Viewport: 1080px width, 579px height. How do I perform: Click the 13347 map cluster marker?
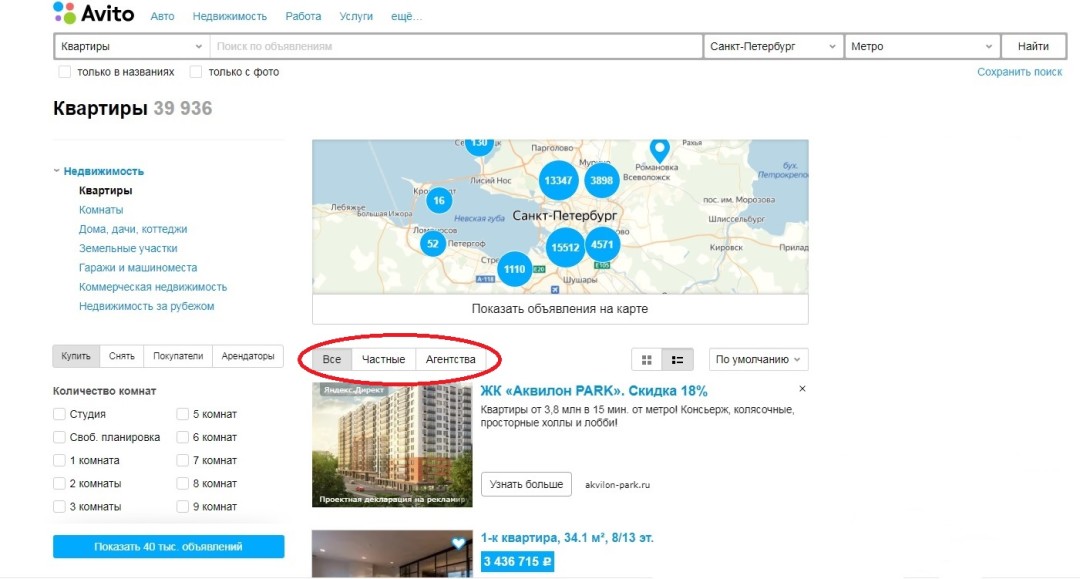click(557, 180)
